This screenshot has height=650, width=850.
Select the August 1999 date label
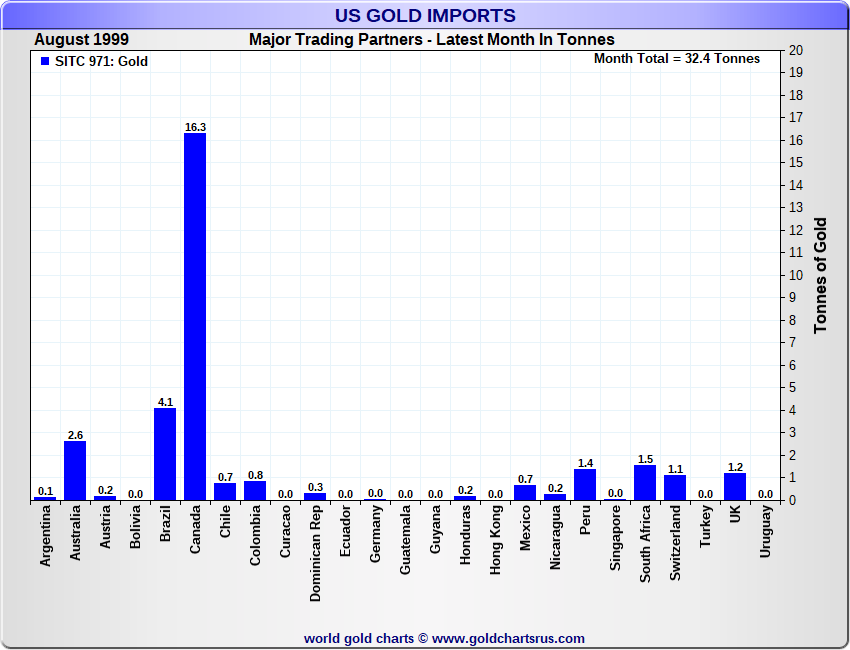click(x=81, y=40)
